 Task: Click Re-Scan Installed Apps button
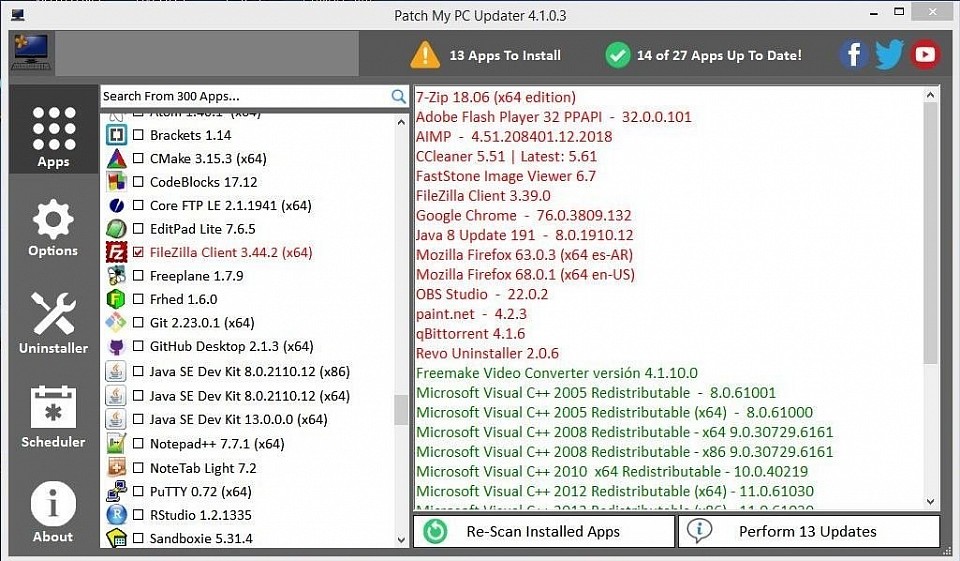[544, 531]
